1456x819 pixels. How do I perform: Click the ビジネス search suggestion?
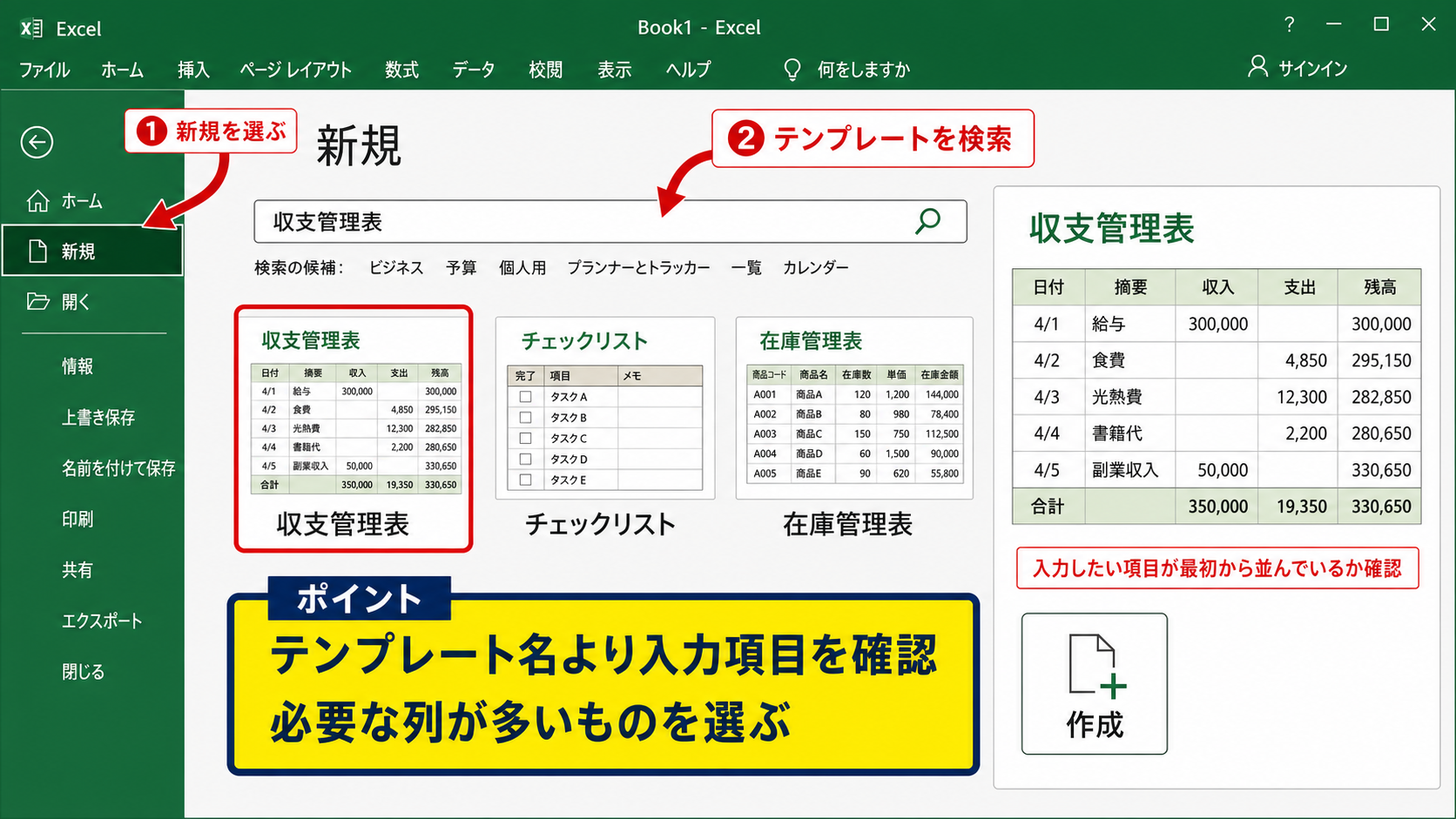[396, 268]
